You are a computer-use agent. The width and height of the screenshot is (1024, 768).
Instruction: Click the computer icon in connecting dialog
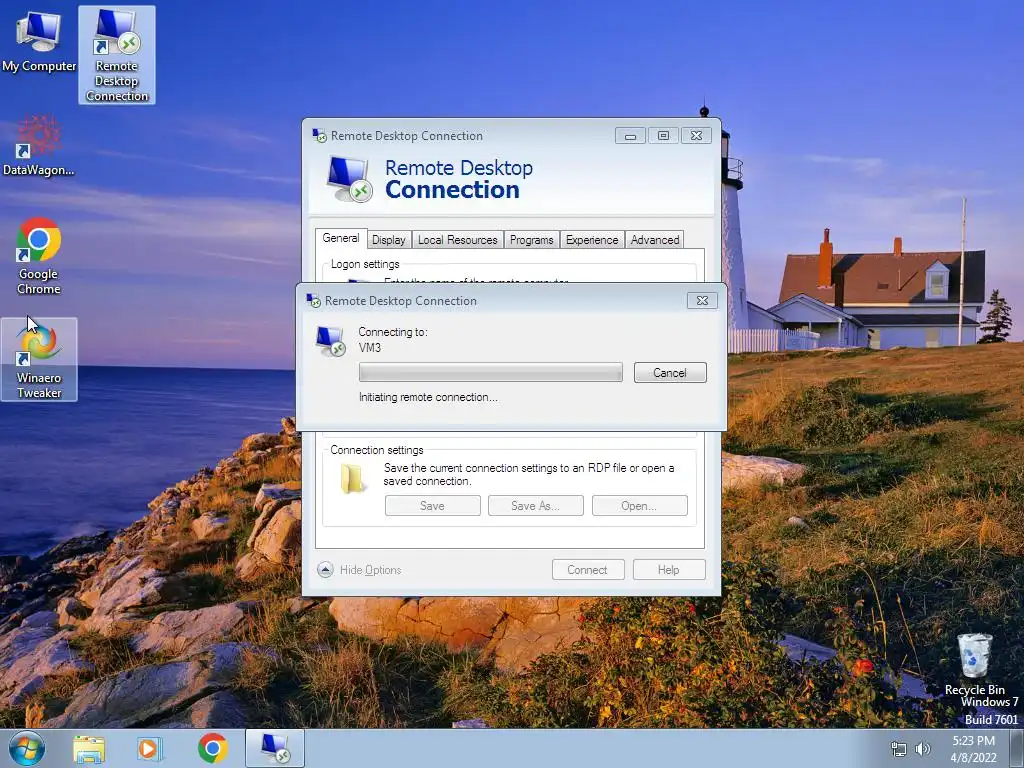coord(330,341)
